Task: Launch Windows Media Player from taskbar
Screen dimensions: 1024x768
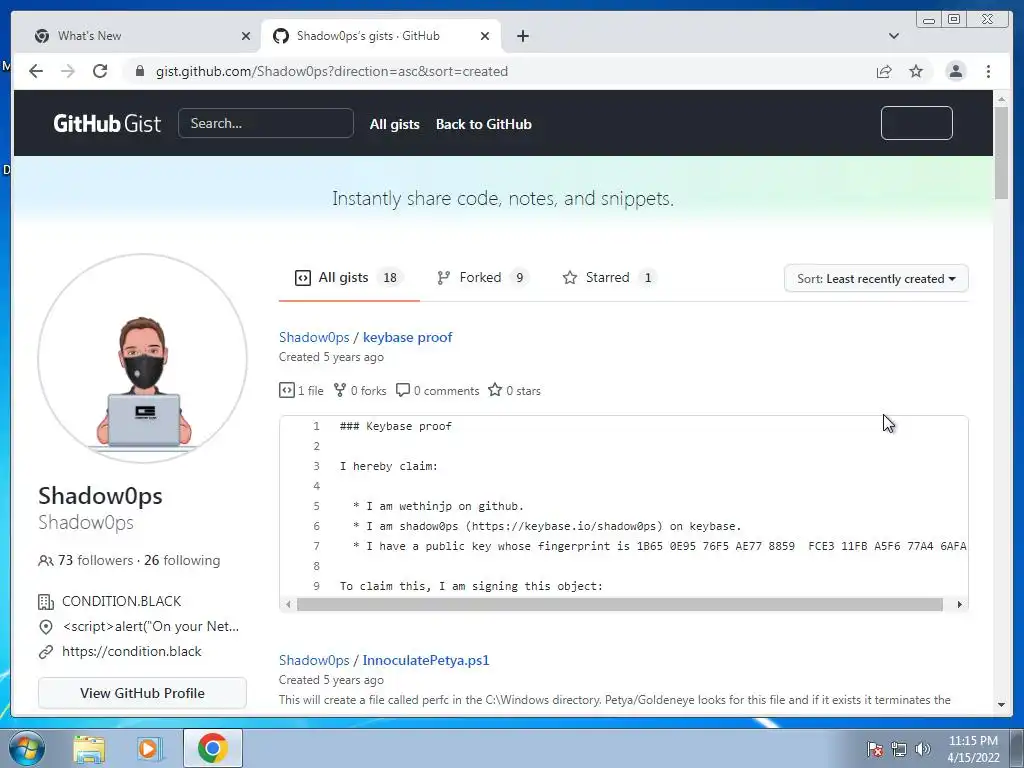Action: [x=149, y=748]
